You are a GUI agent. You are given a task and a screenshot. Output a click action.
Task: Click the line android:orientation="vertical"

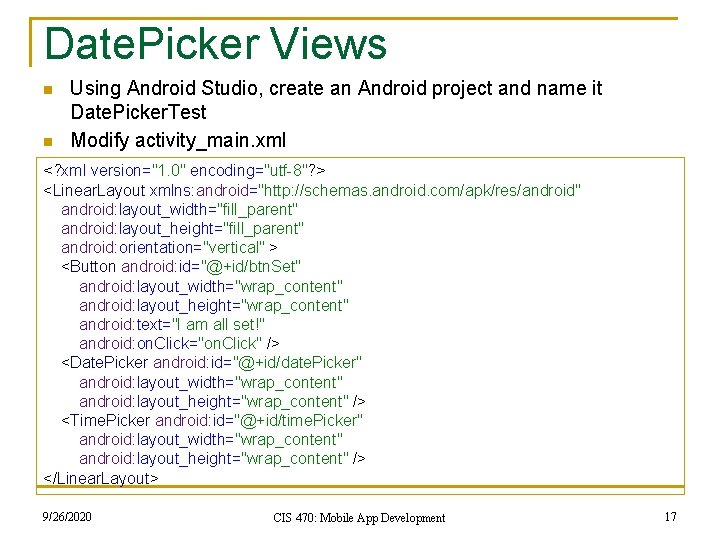pyautogui.click(x=169, y=248)
